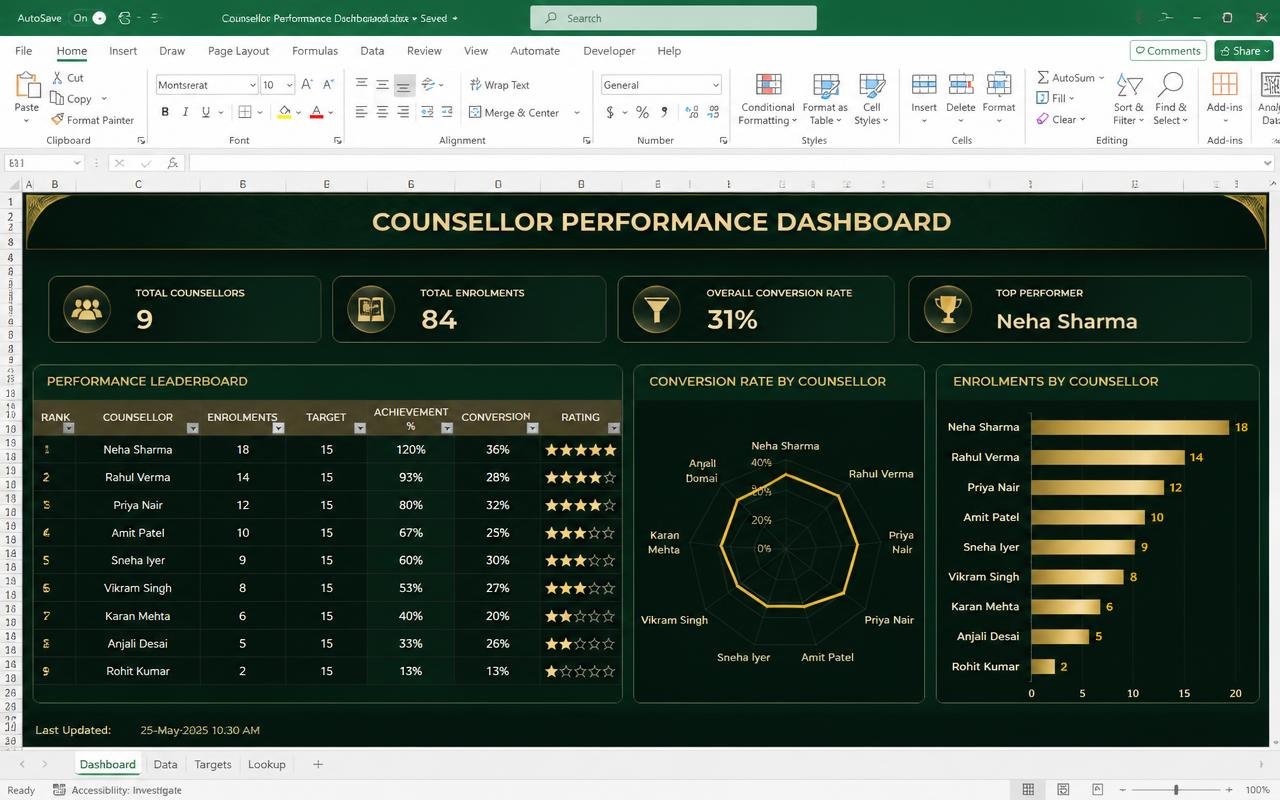Image resolution: width=1280 pixels, height=800 pixels.
Task: Click the Paste clipboard icon
Action: coord(27,84)
